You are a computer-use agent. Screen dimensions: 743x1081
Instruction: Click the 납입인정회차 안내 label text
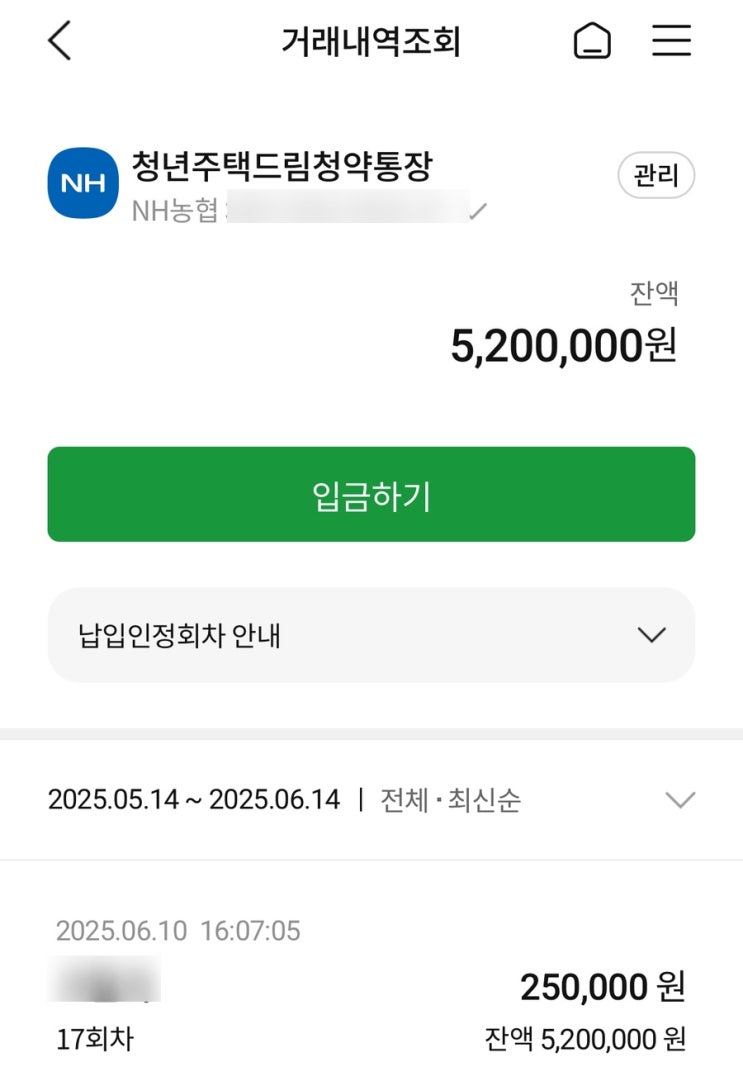[179, 636]
